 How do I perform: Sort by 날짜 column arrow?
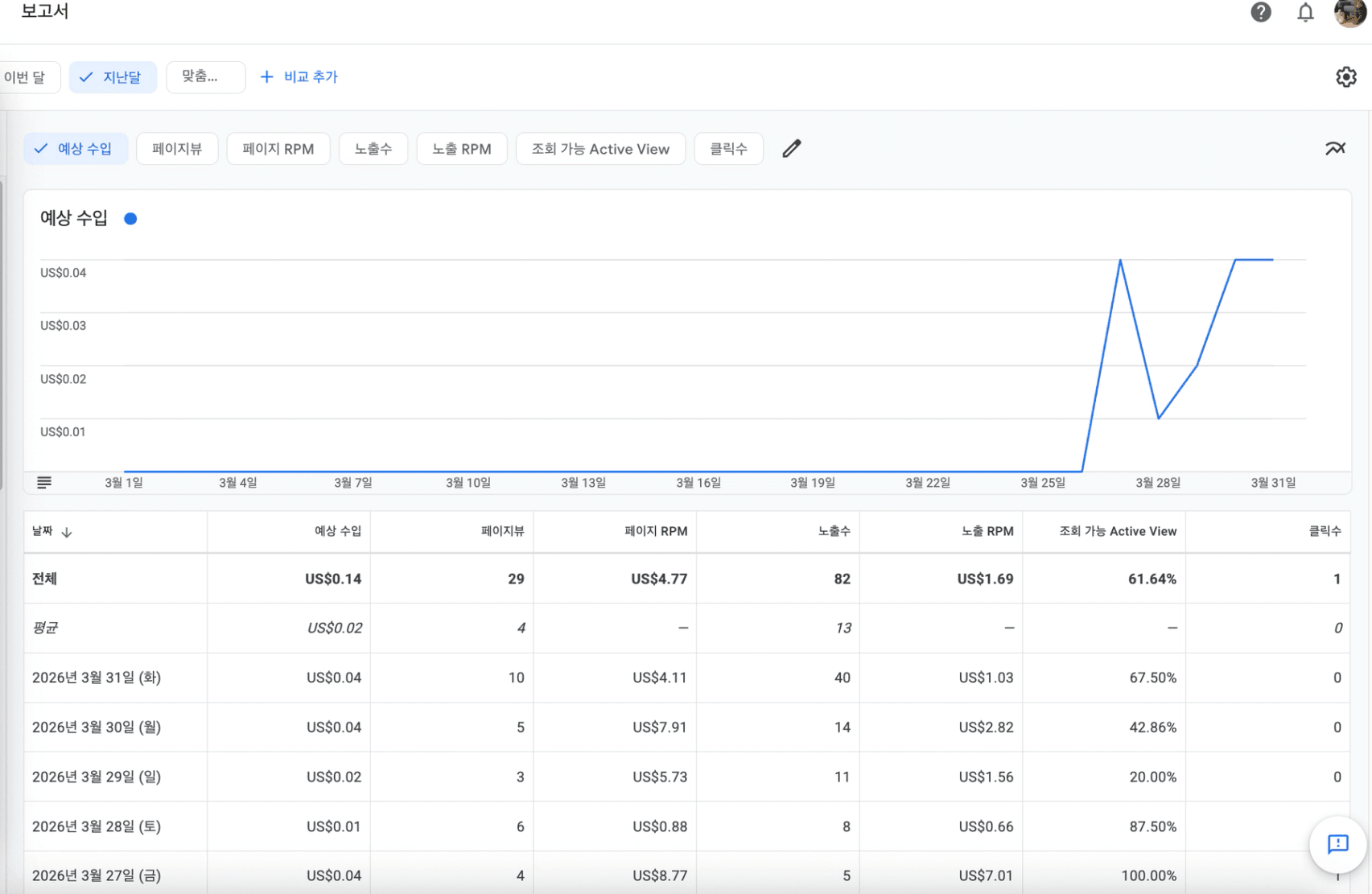point(67,532)
